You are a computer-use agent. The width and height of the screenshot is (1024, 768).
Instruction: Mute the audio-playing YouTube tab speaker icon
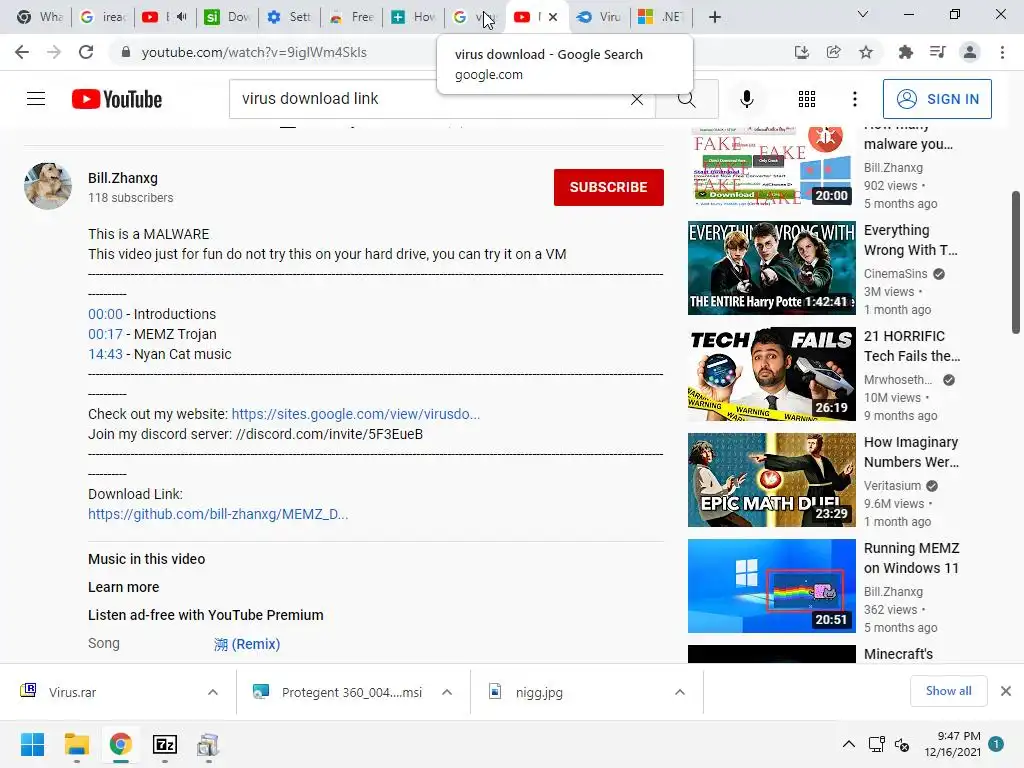pos(182,17)
